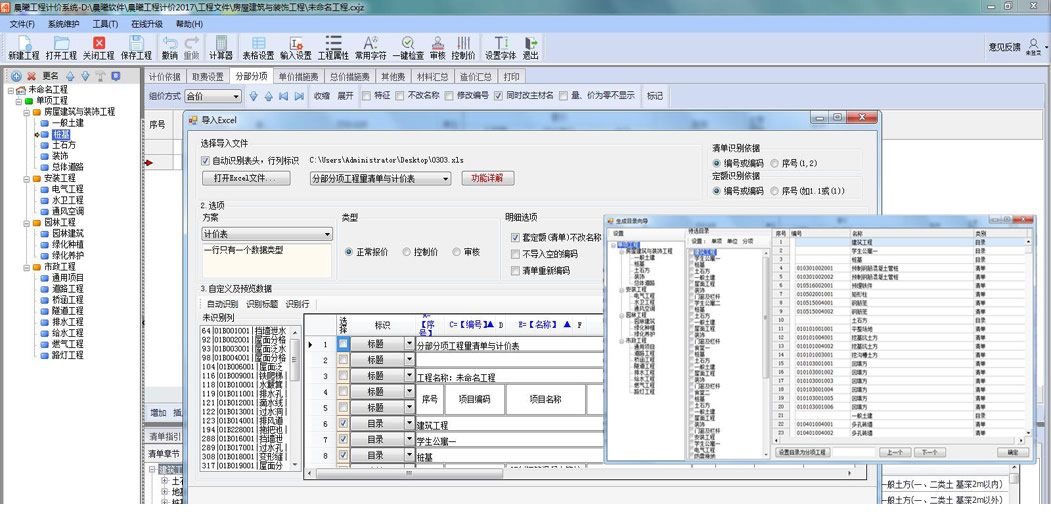
Task: Click the 打开Excel文件... button
Action: [246, 178]
